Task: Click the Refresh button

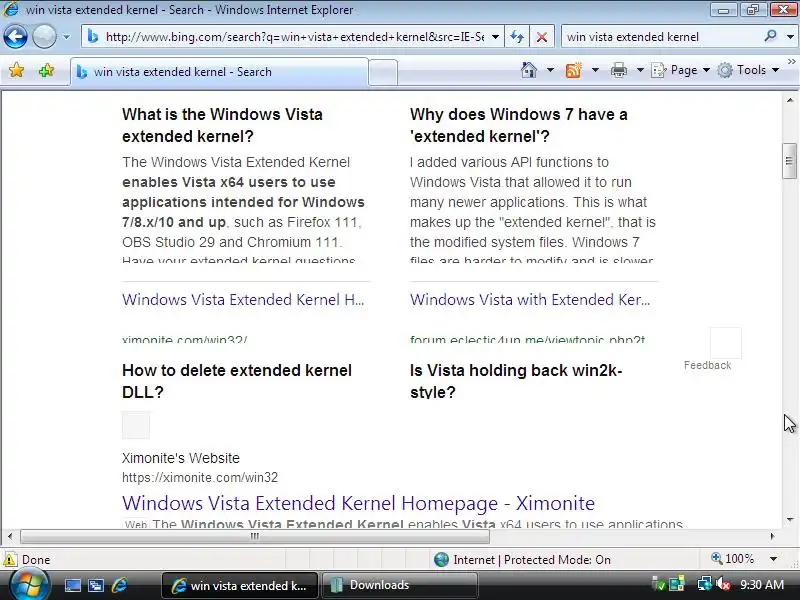Action: click(x=517, y=37)
